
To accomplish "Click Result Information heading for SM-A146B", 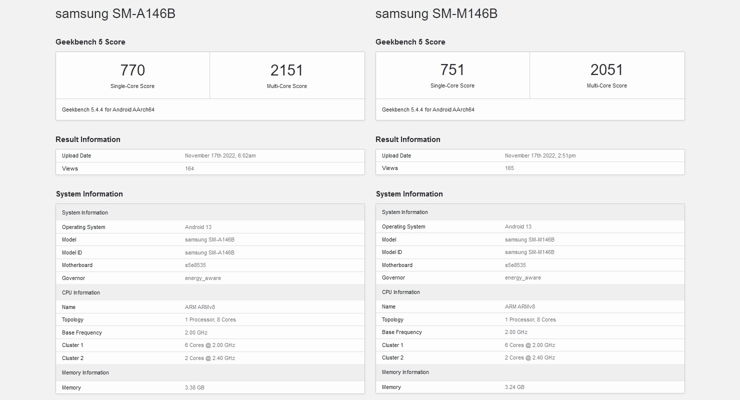I will [88, 140].
